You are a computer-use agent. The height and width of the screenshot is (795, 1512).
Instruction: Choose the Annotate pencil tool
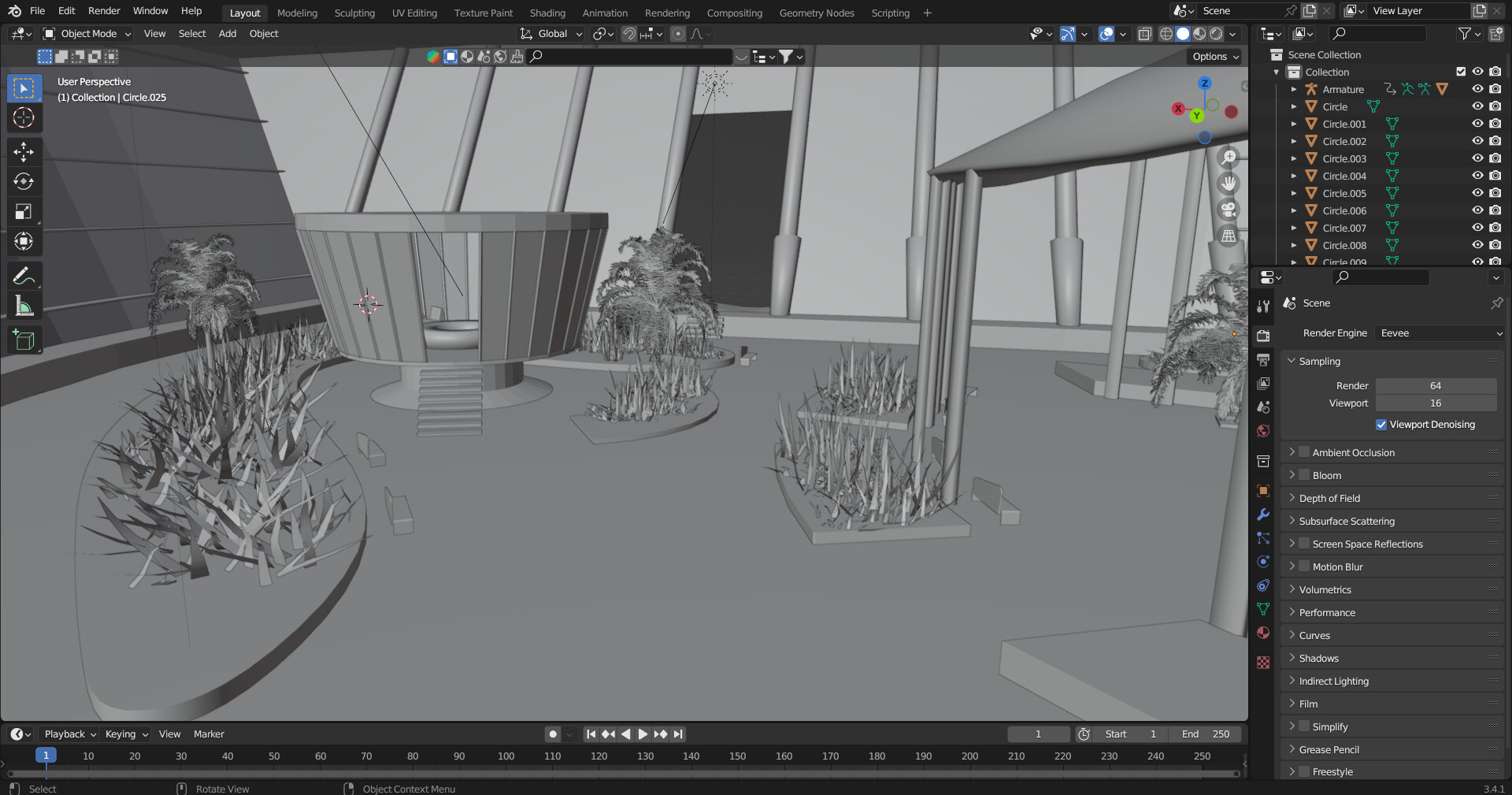(24, 276)
